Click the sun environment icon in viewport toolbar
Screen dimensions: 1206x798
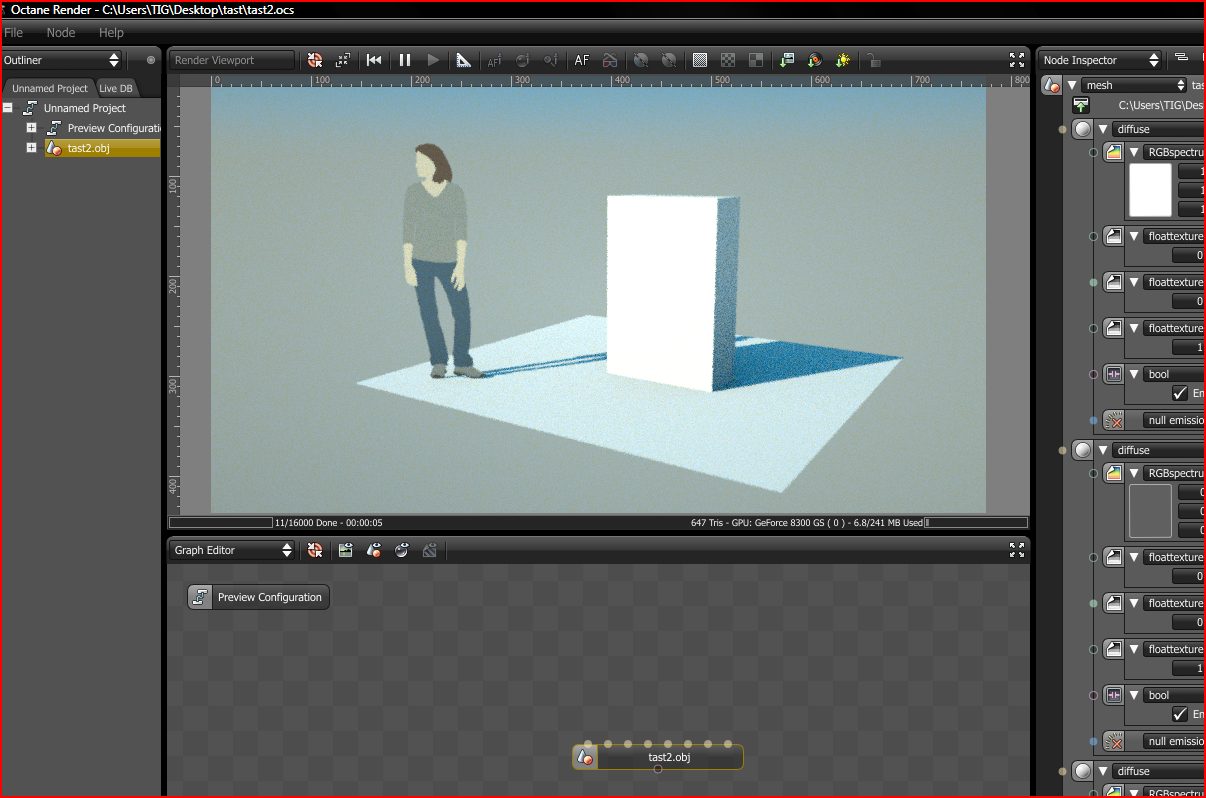click(x=843, y=60)
